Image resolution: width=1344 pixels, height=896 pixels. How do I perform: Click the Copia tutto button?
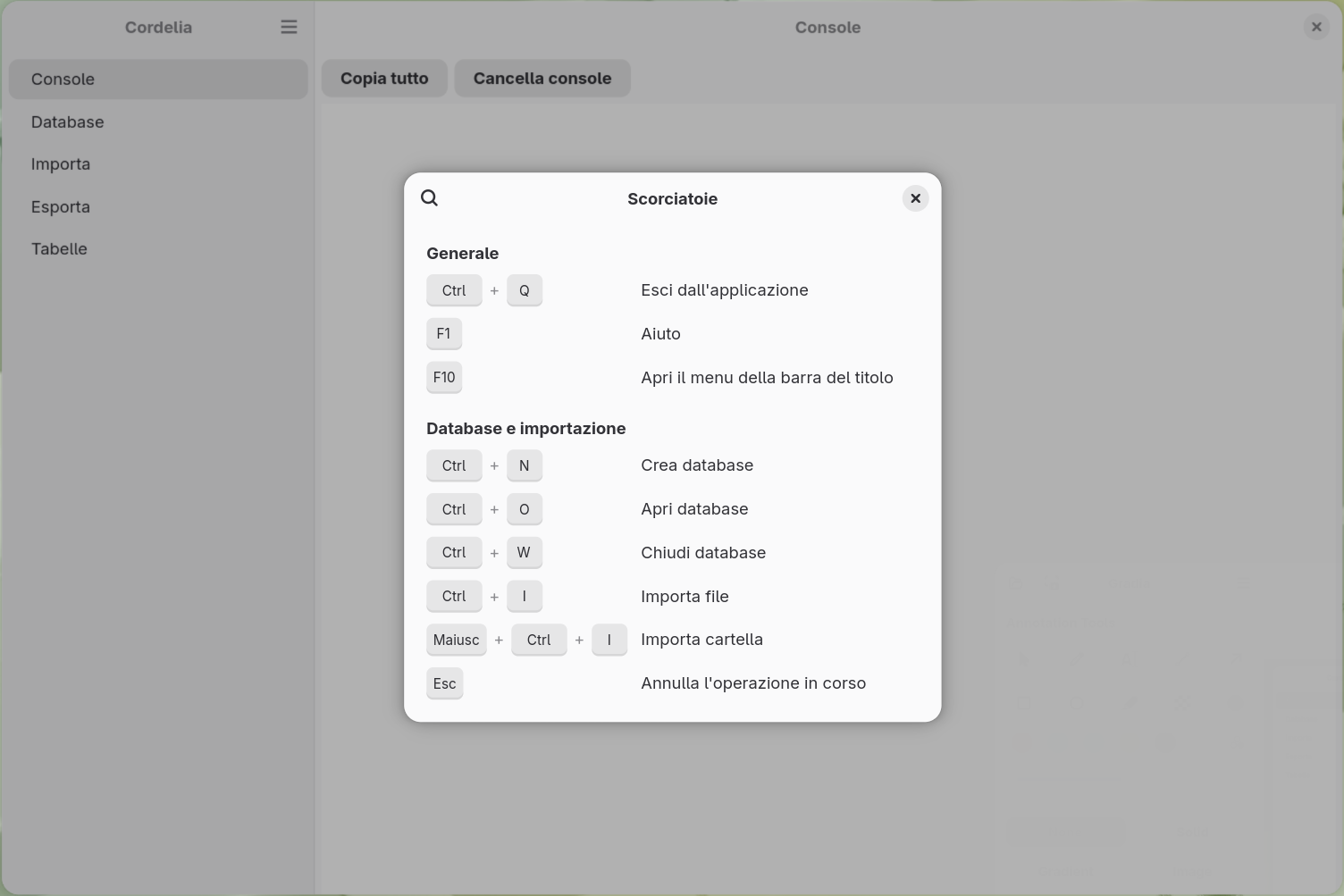point(384,78)
